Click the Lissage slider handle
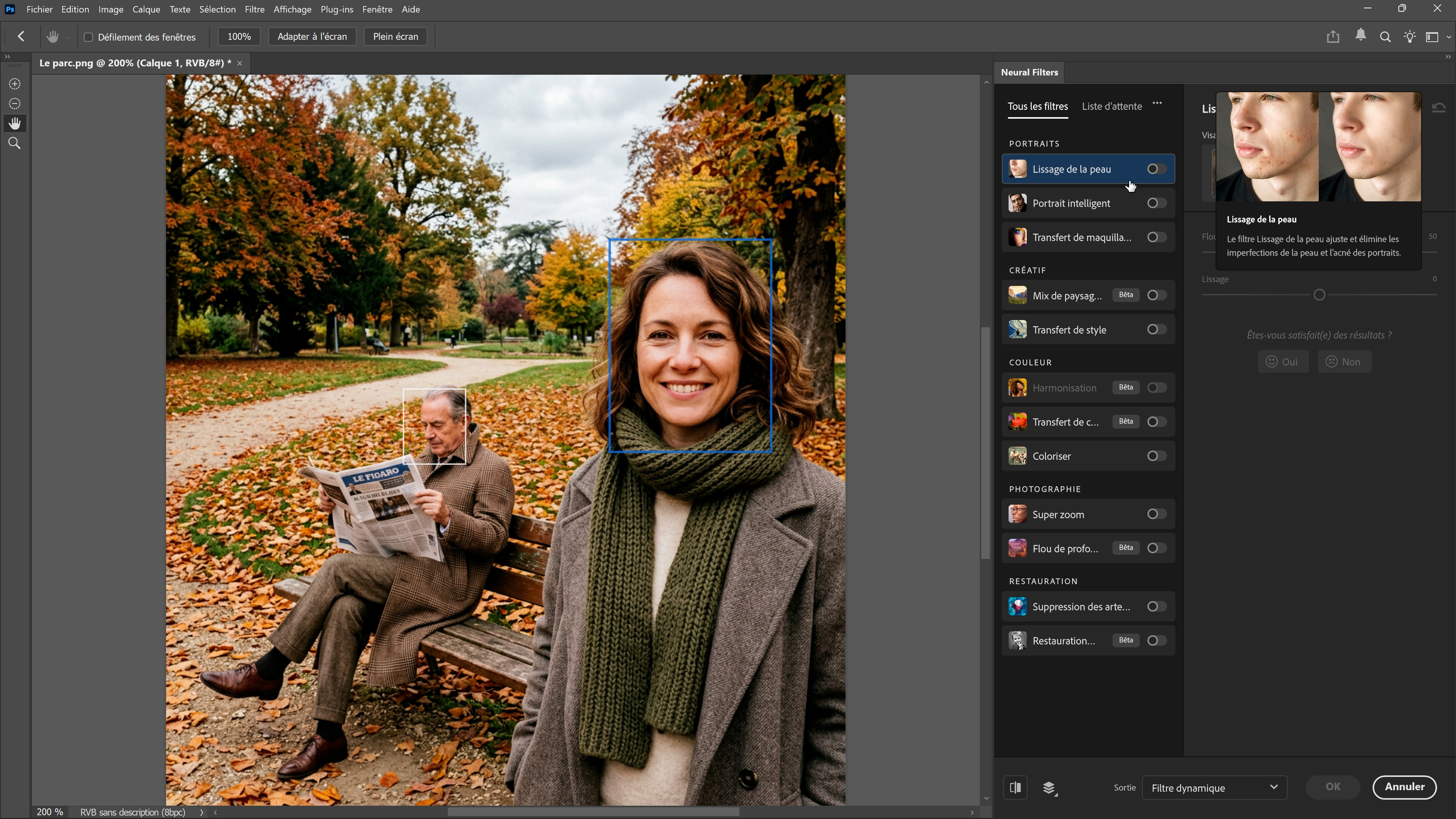1456x819 pixels. pyautogui.click(x=1319, y=295)
